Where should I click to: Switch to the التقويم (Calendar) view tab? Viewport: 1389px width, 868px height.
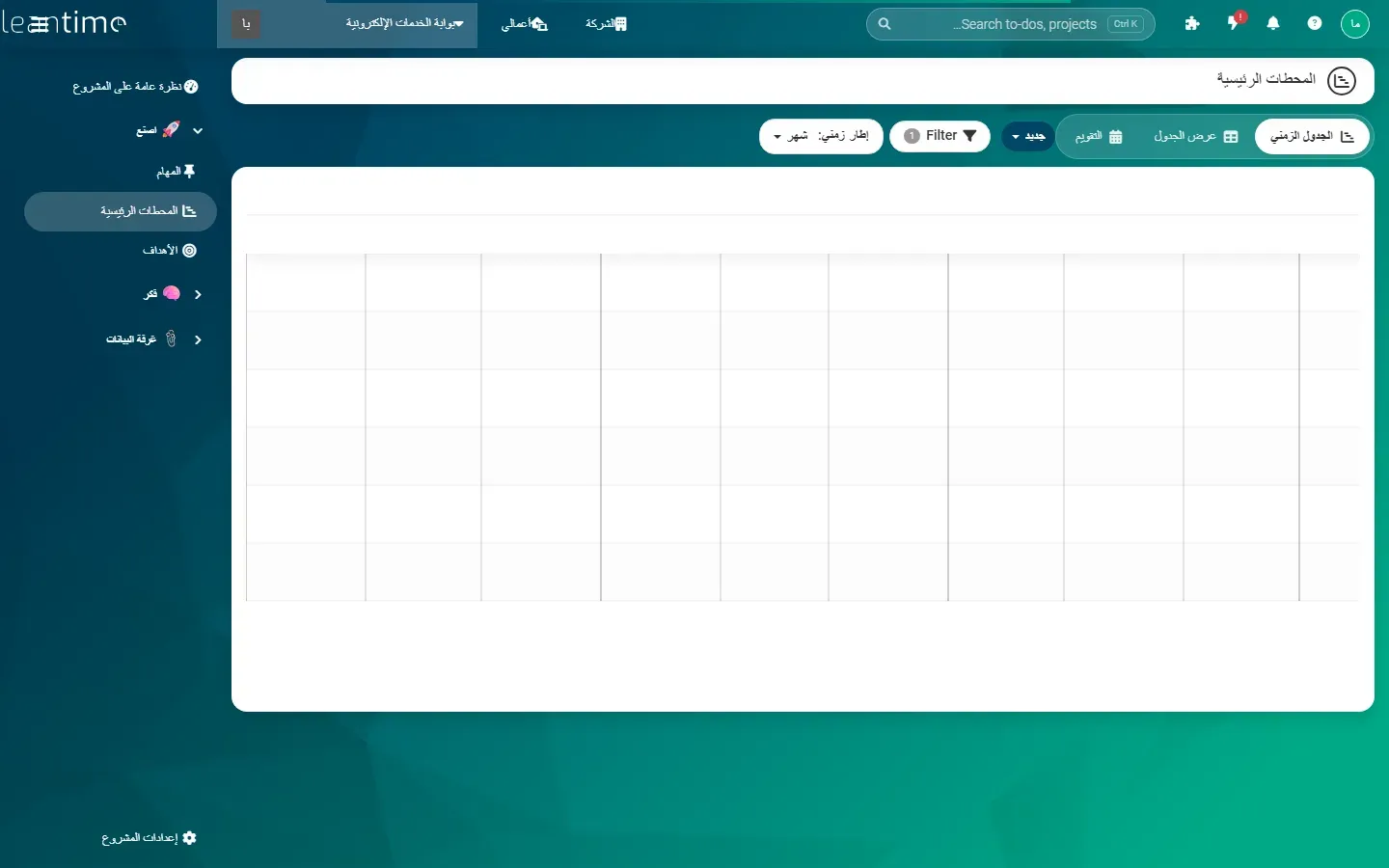point(1099,136)
